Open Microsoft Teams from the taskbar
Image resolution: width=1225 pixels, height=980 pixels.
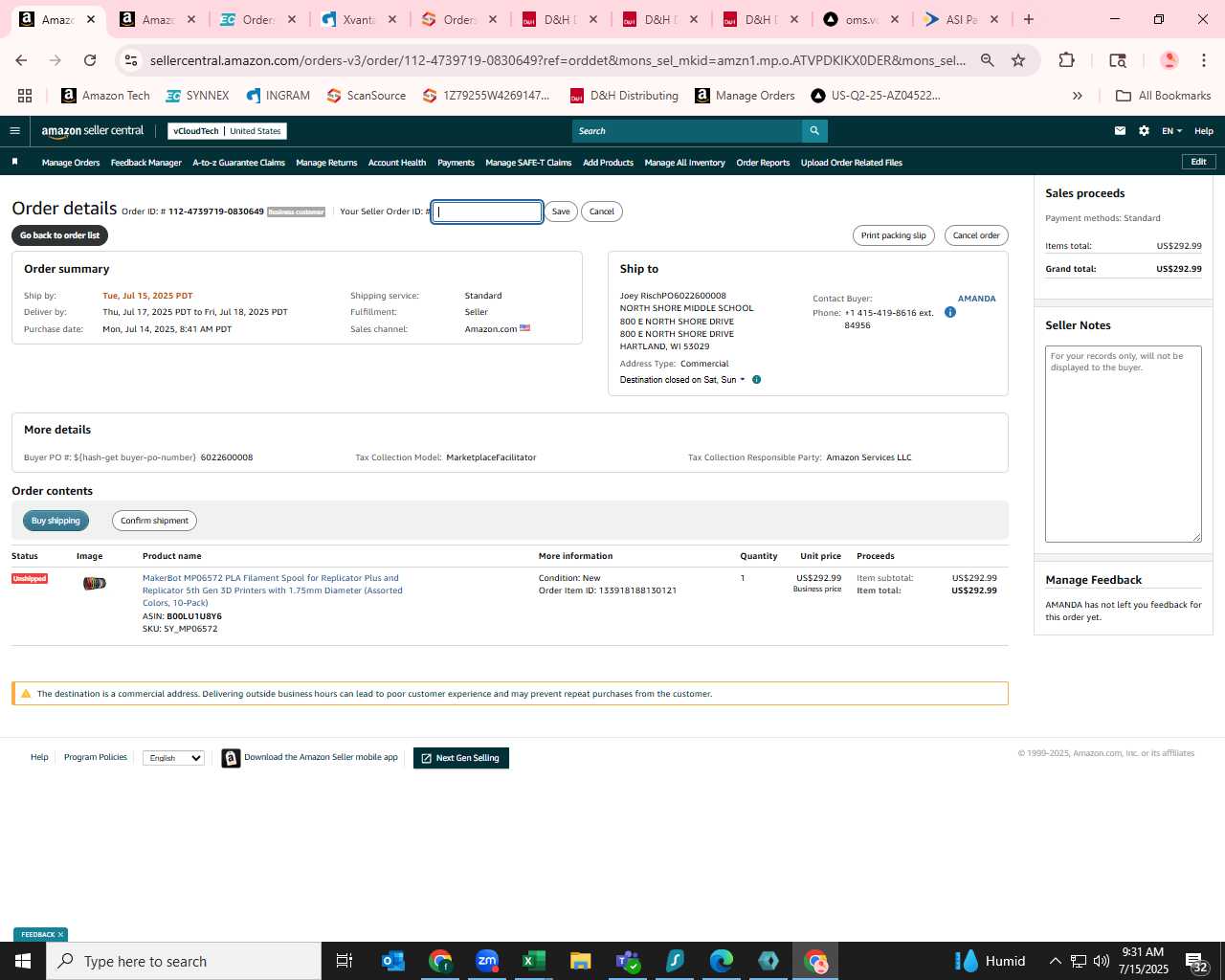click(628, 961)
